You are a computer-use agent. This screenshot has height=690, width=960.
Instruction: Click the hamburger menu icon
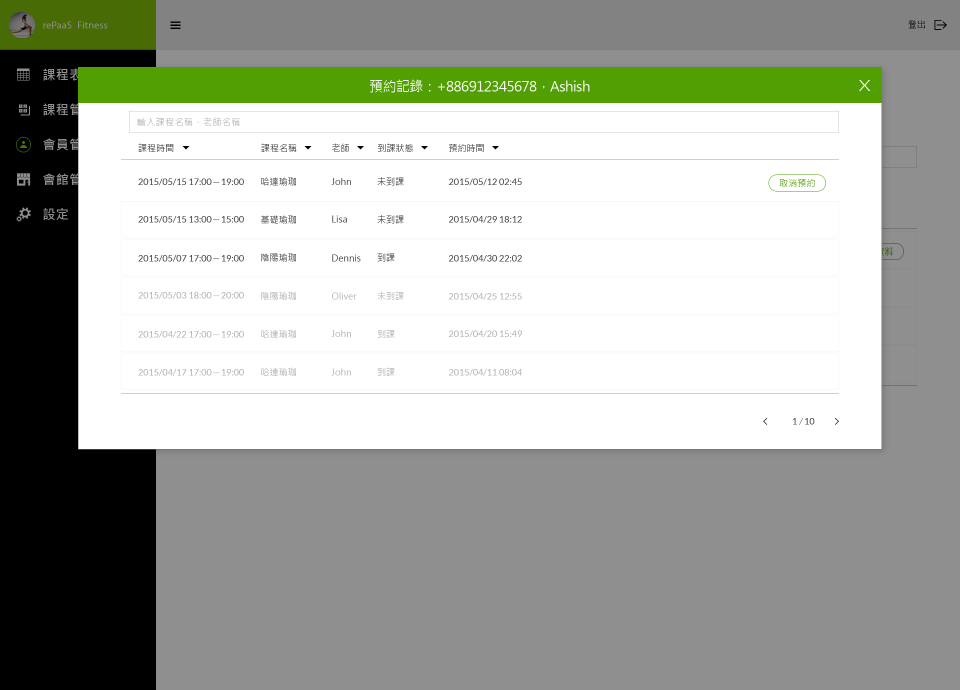coord(175,25)
